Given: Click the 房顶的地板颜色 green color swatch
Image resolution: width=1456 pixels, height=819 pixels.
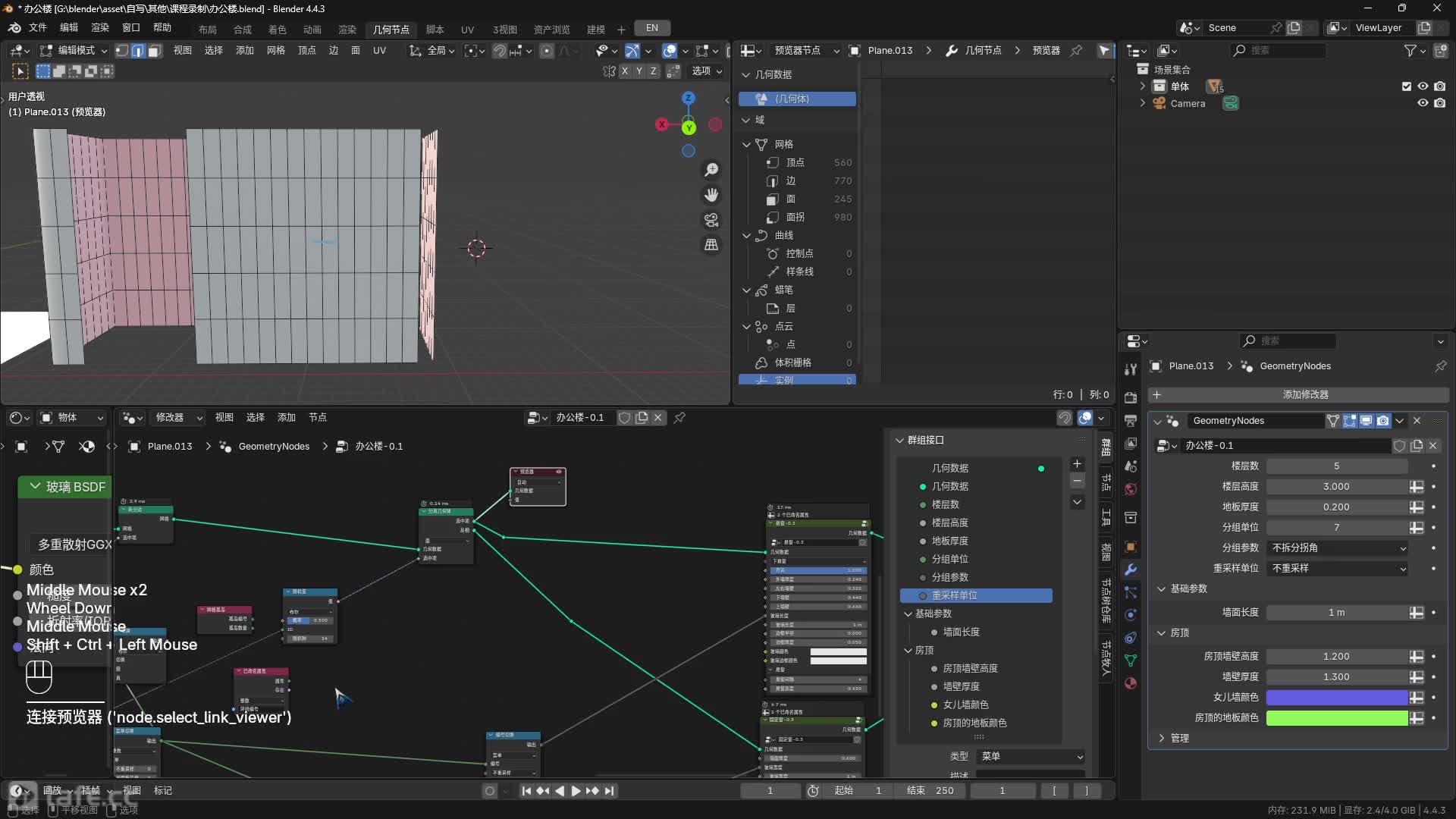Looking at the screenshot, I should point(1337,718).
